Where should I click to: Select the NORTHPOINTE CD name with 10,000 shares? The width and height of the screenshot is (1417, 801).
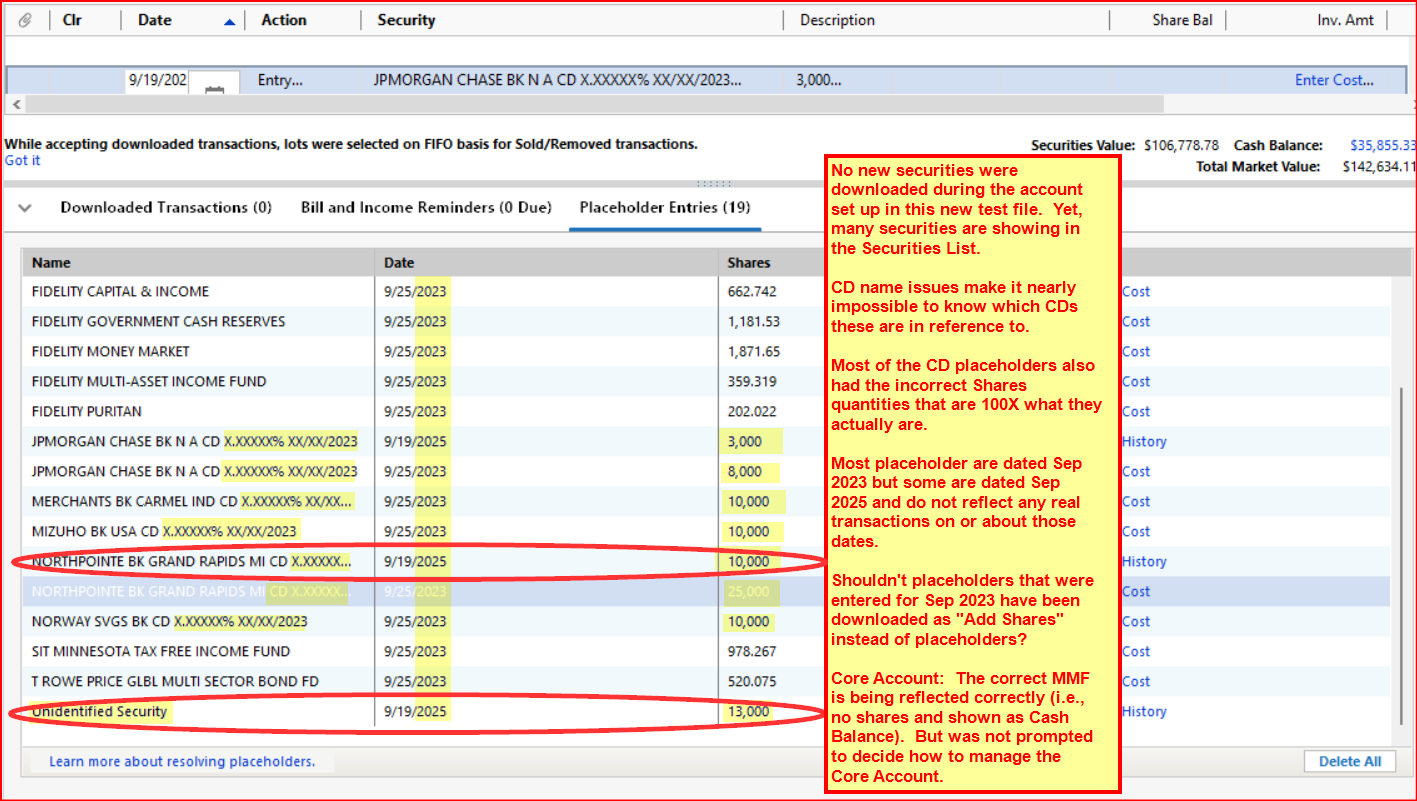pos(191,562)
